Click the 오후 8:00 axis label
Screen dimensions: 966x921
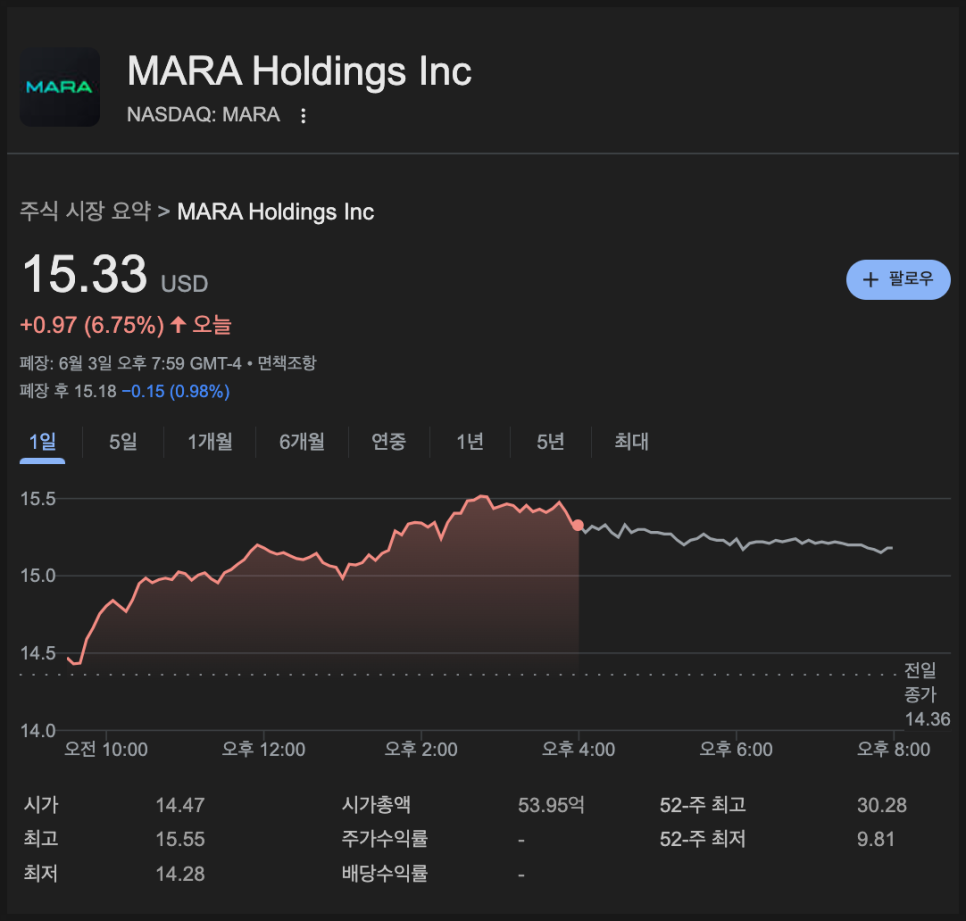click(894, 749)
